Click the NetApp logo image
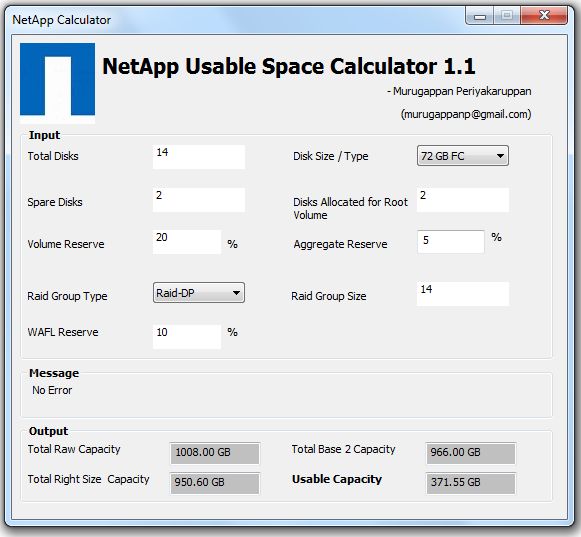The image size is (581, 537). coord(57,82)
